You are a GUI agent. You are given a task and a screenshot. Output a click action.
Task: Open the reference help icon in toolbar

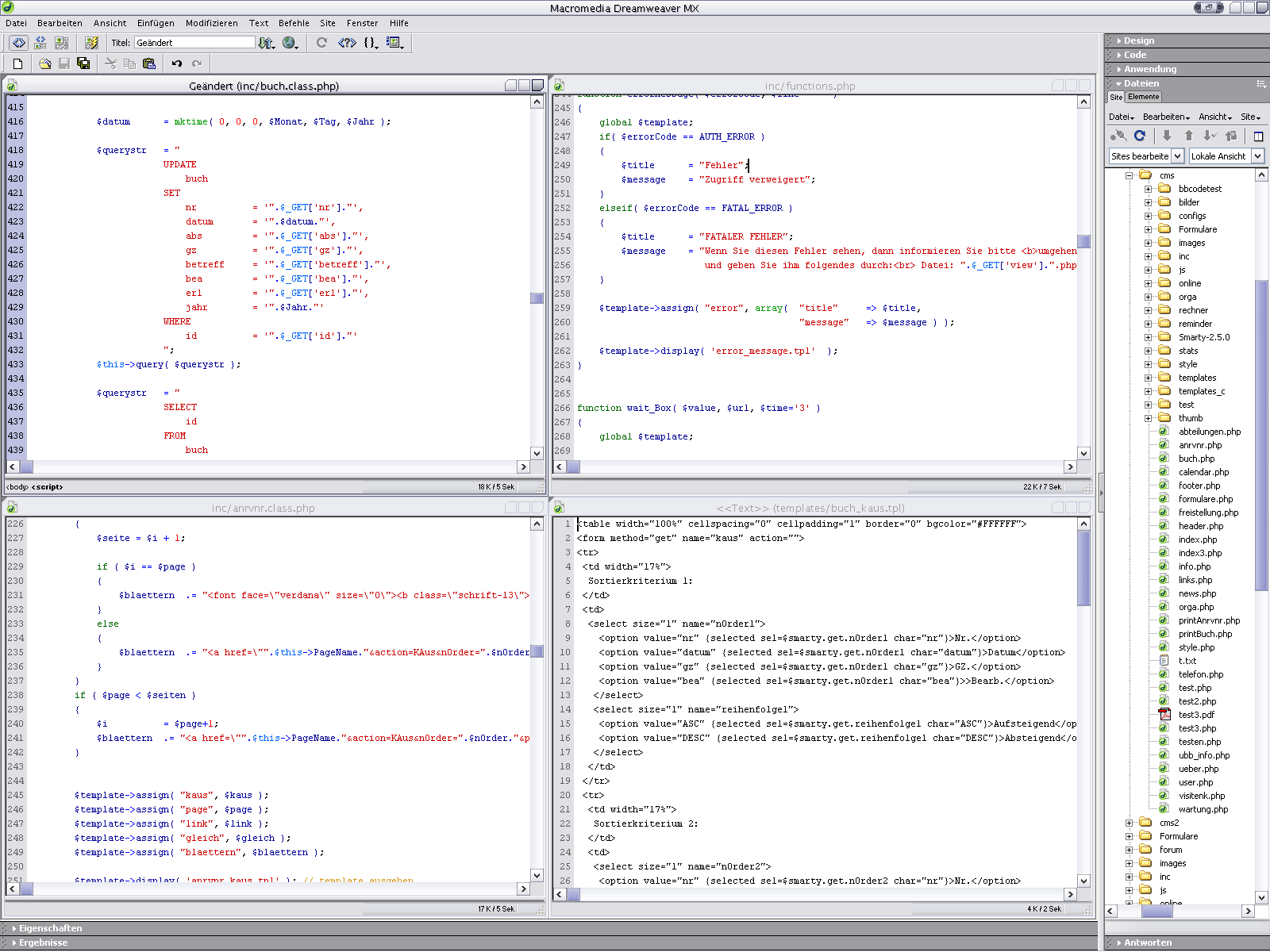point(347,43)
